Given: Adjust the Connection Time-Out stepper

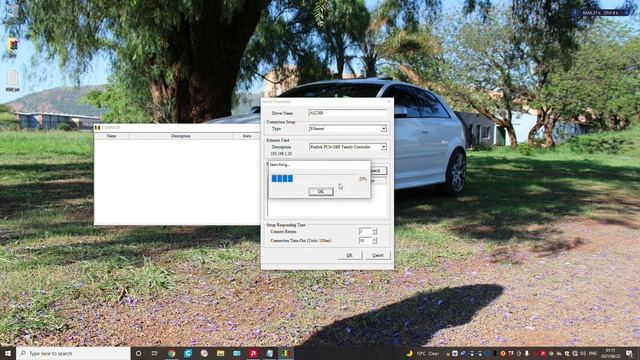Looking at the screenshot, I should tap(375, 241).
